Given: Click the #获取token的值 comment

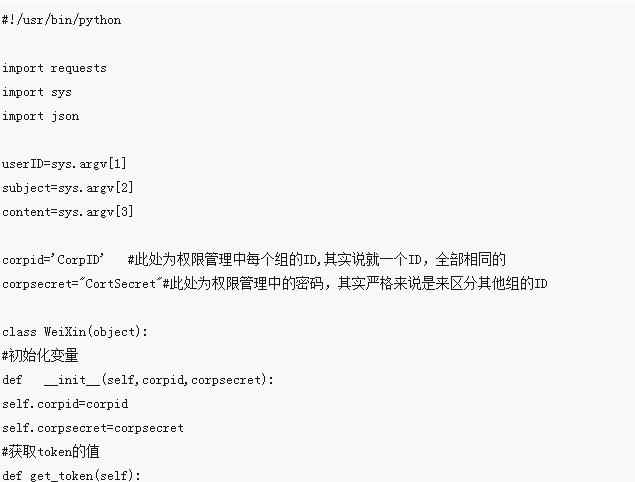Looking at the screenshot, I should click(x=51, y=452).
